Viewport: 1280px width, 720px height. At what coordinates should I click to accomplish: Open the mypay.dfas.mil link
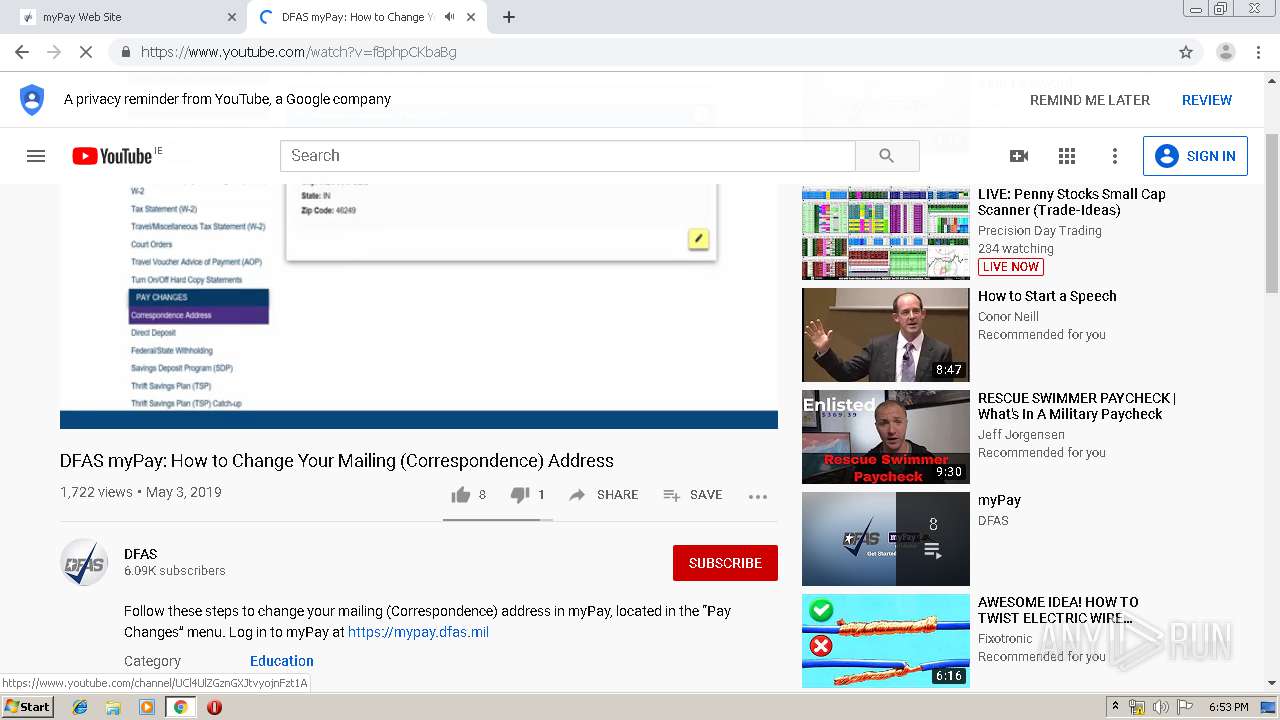click(418, 632)
